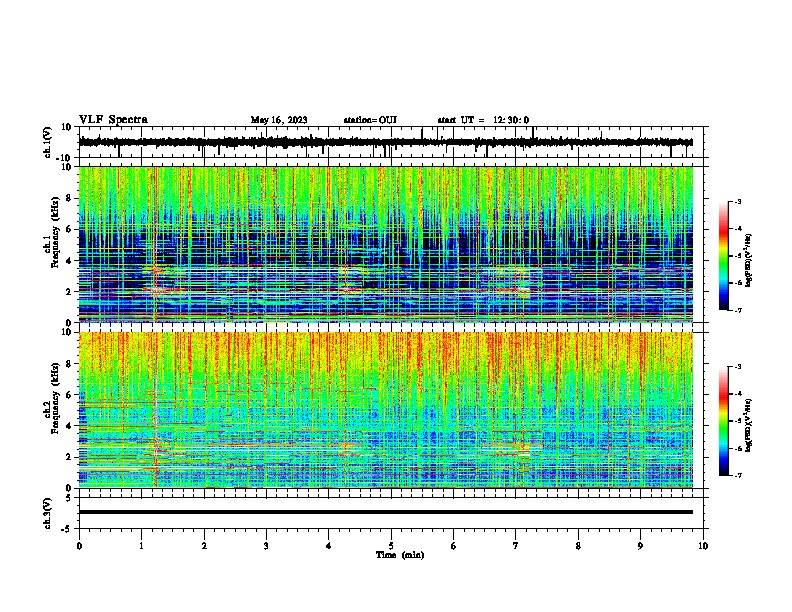Click the "VLF Spectra" plot title
The height and width of the screenshot is (612, 792).
click(113, 120)
